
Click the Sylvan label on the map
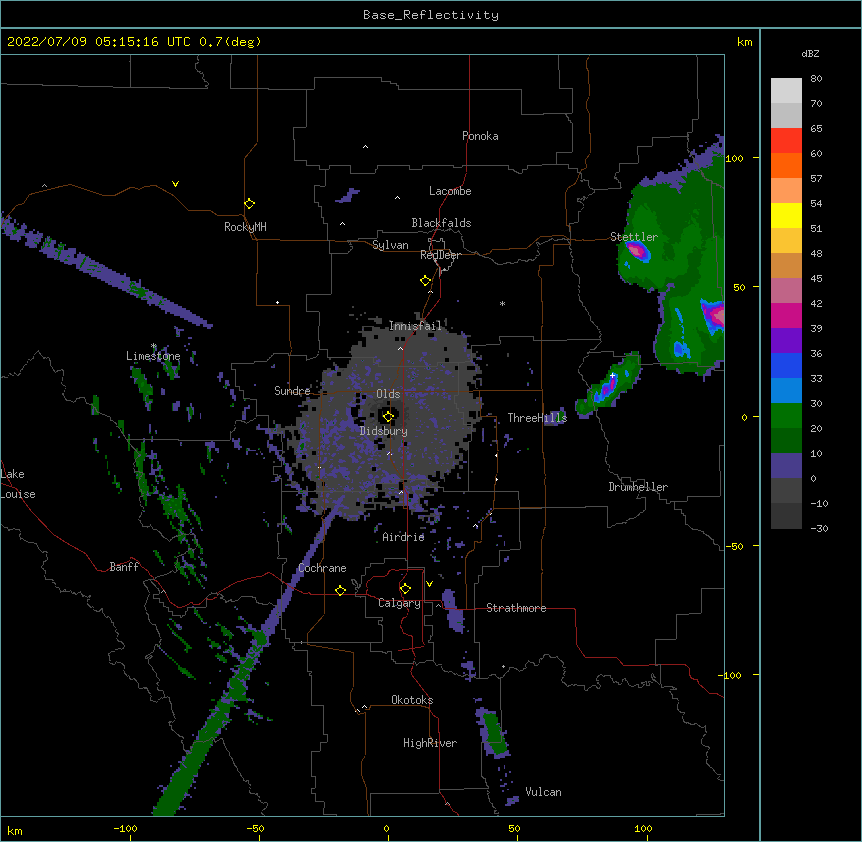[390, 245]
